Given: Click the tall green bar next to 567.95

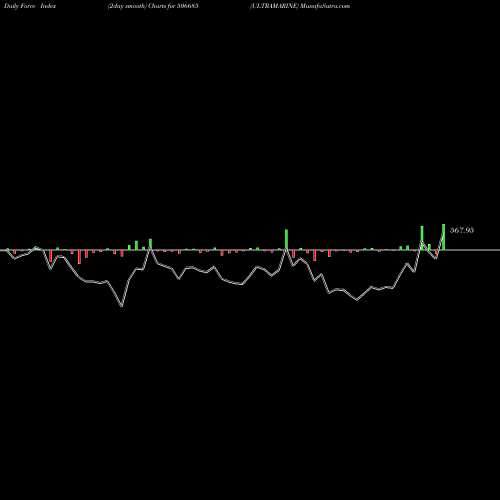Looking at the screenshot, I should tap(444, 237).
